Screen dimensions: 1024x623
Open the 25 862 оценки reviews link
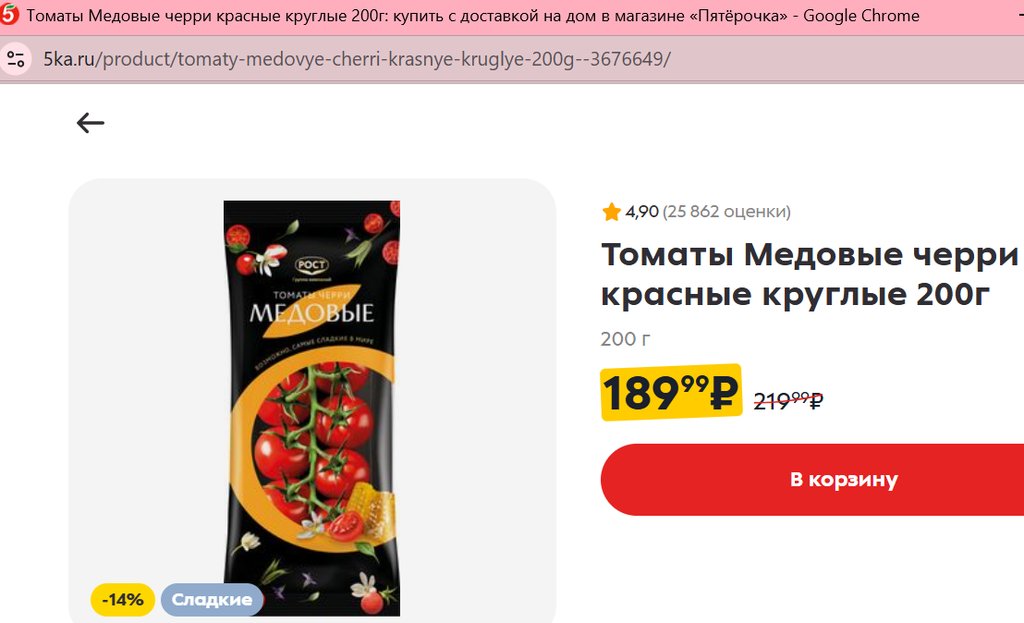click(x=727, y=212)
